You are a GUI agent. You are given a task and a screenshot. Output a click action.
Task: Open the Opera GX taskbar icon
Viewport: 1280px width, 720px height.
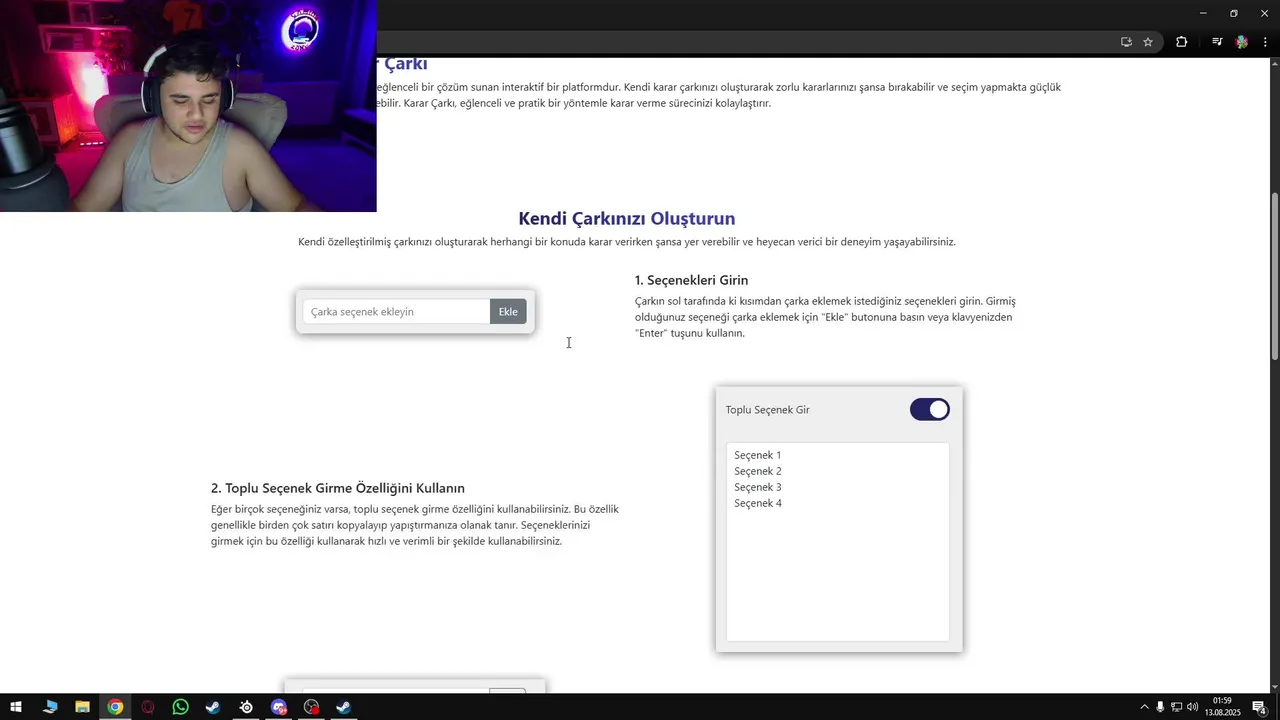(x=148, y=707)
